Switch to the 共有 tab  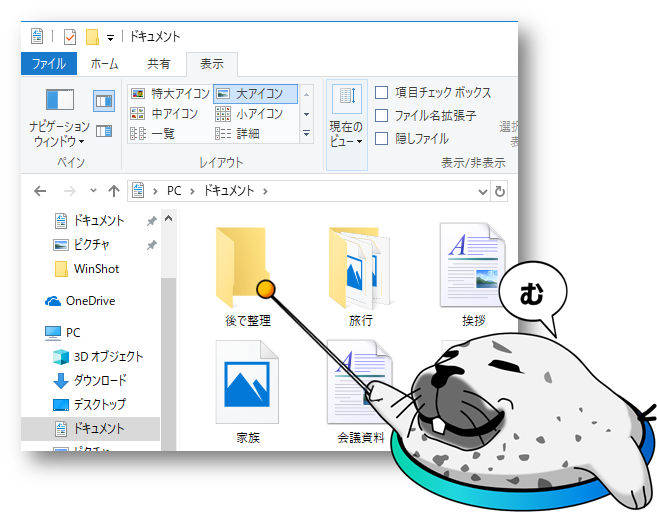coord(159,64)
